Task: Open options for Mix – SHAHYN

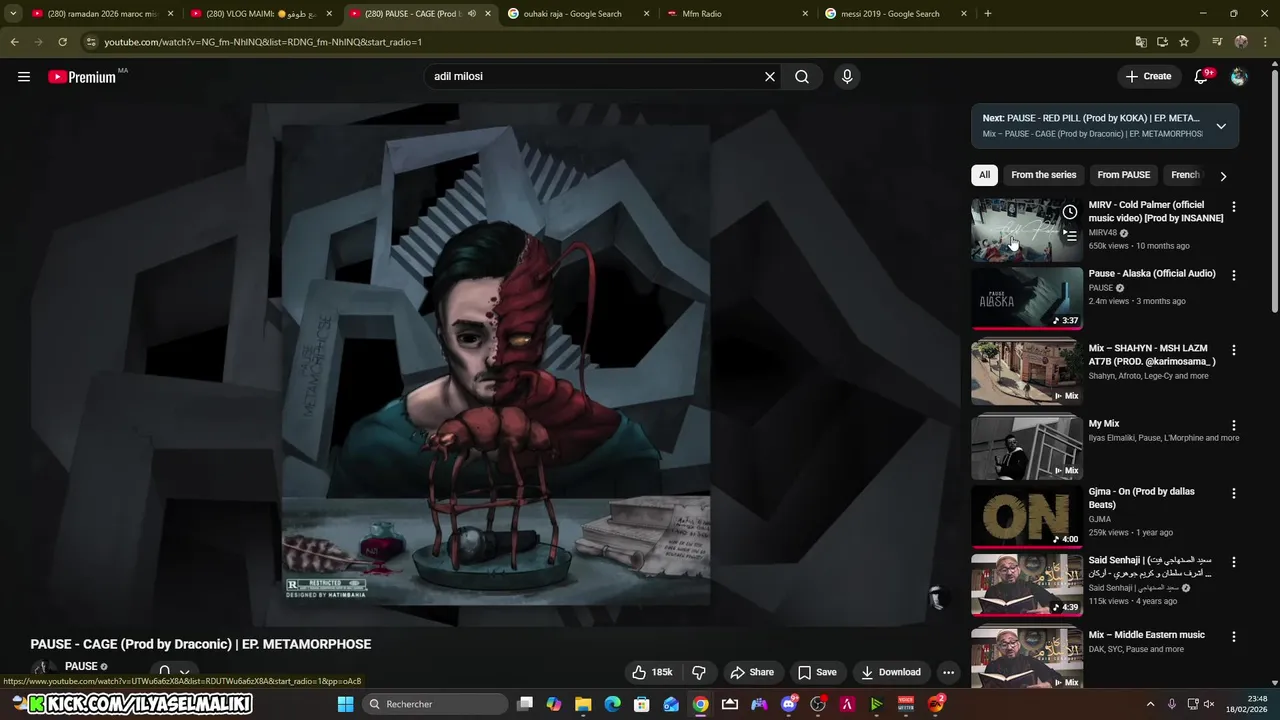Action: [x=1233, y=350]
